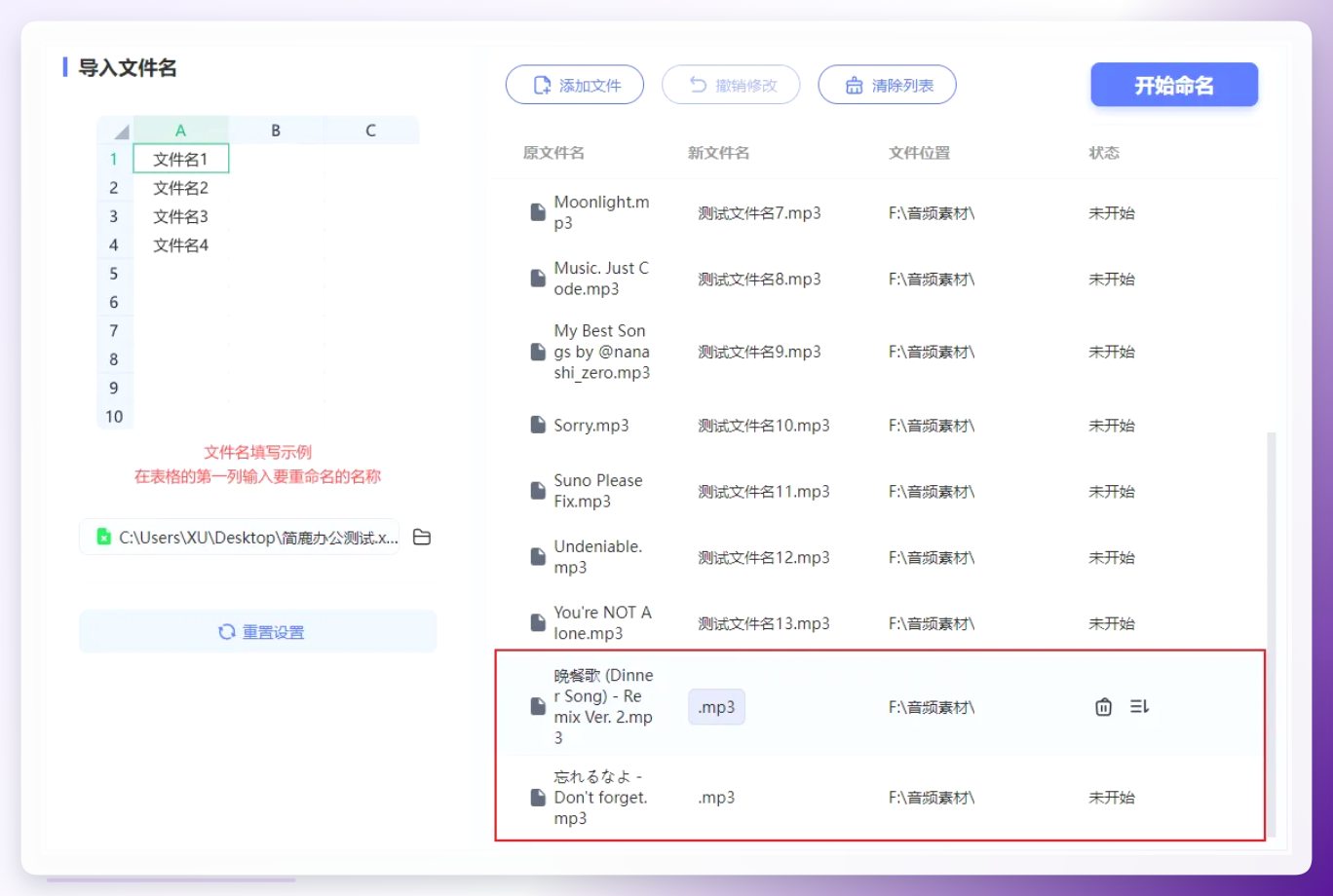Select 忘れるなよ - Don't forget.mp3 name
The width and height of the screenshot is (1333, 896).
point(601,798)
